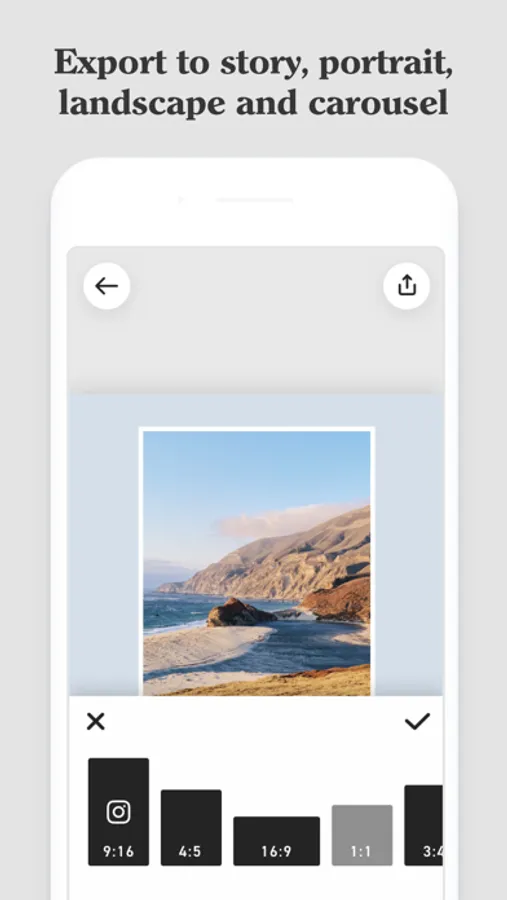Image resolution: width=507 pixels, height=900 pixels.
Task: Open the share export icon
Action: tap(407, 286)
